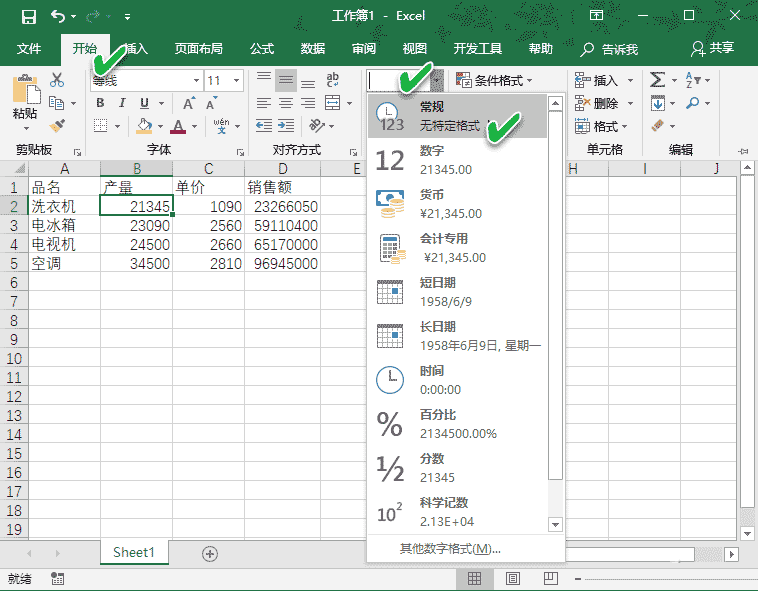758x591 pixels.
Task: Toggle Italic formatting
Action: (x=123, y=103)
